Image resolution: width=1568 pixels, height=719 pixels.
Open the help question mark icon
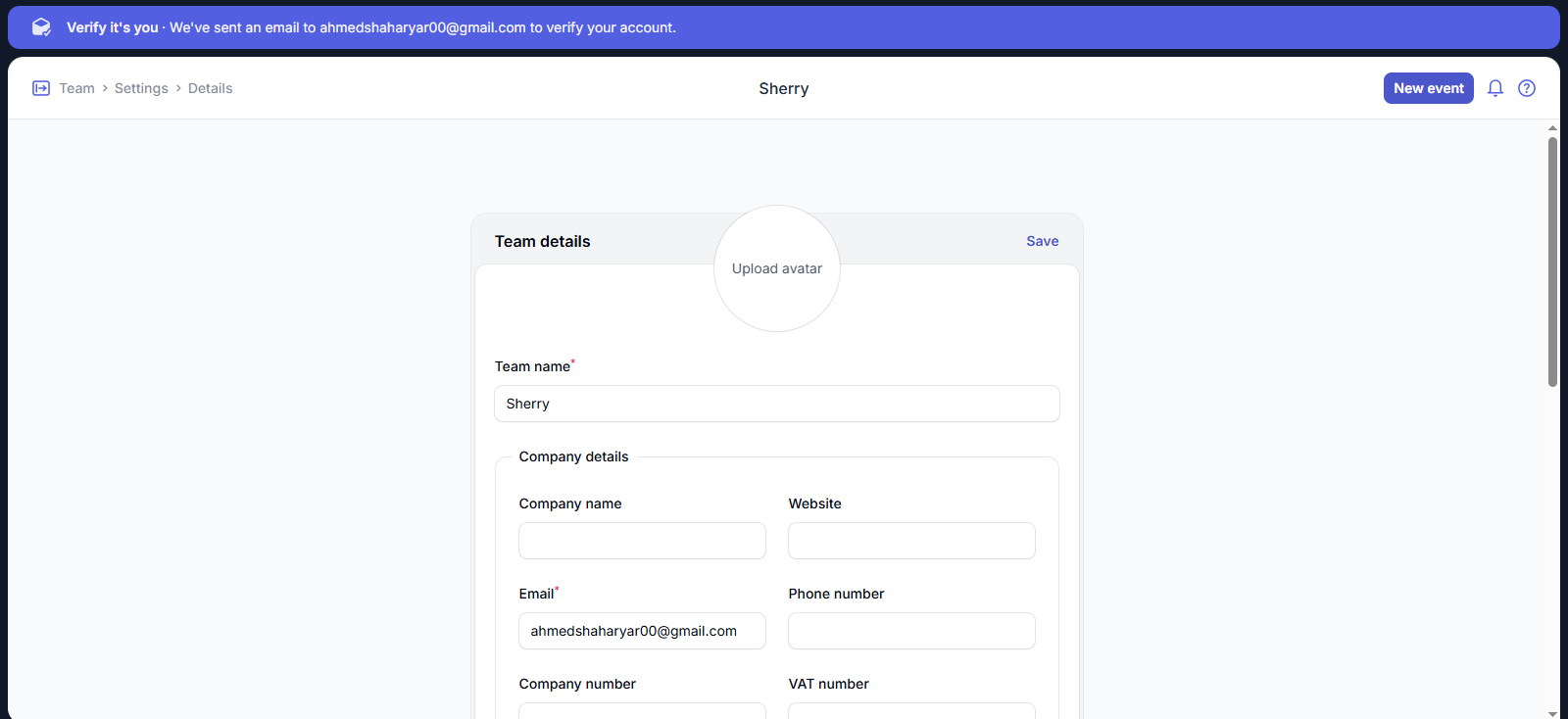point(1527,88)
